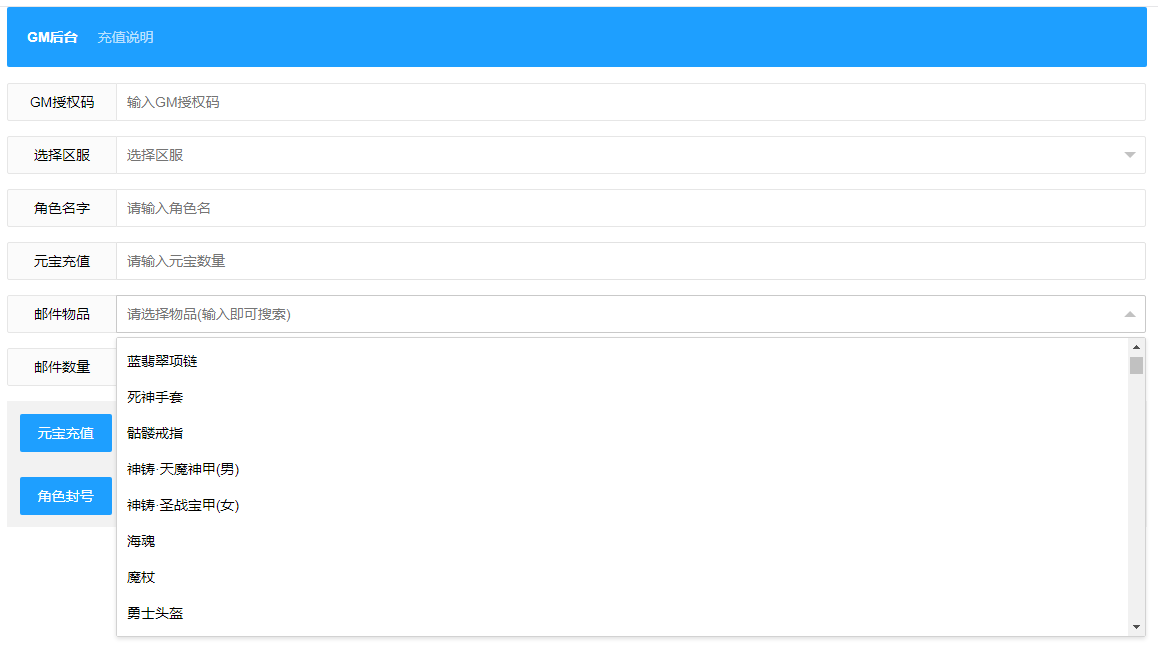Open the 选择区服 dropdown
The image size is (1158, 663).
click(620, 155)
